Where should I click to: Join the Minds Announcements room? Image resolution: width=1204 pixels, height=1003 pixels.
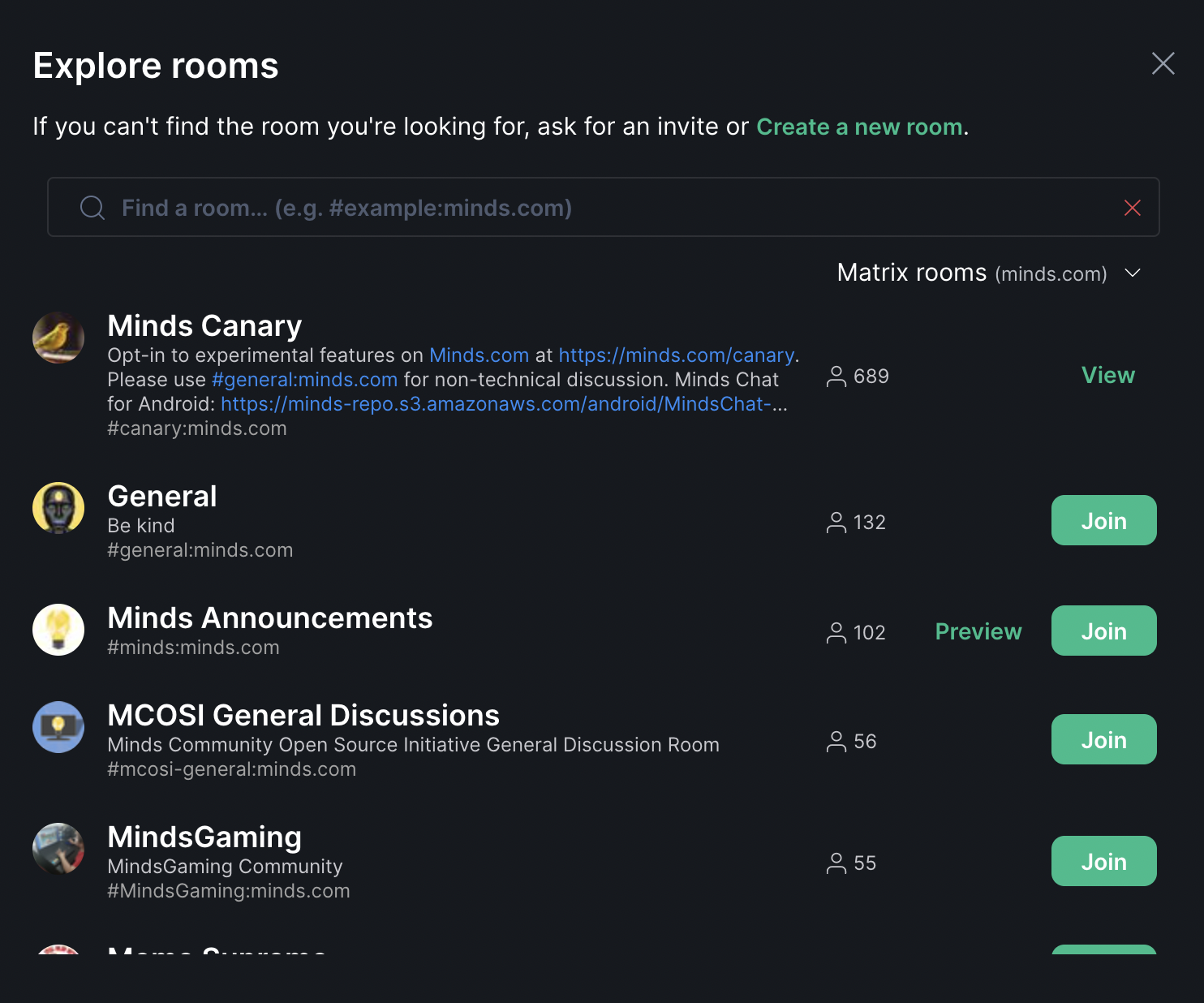click(1103, 631)
